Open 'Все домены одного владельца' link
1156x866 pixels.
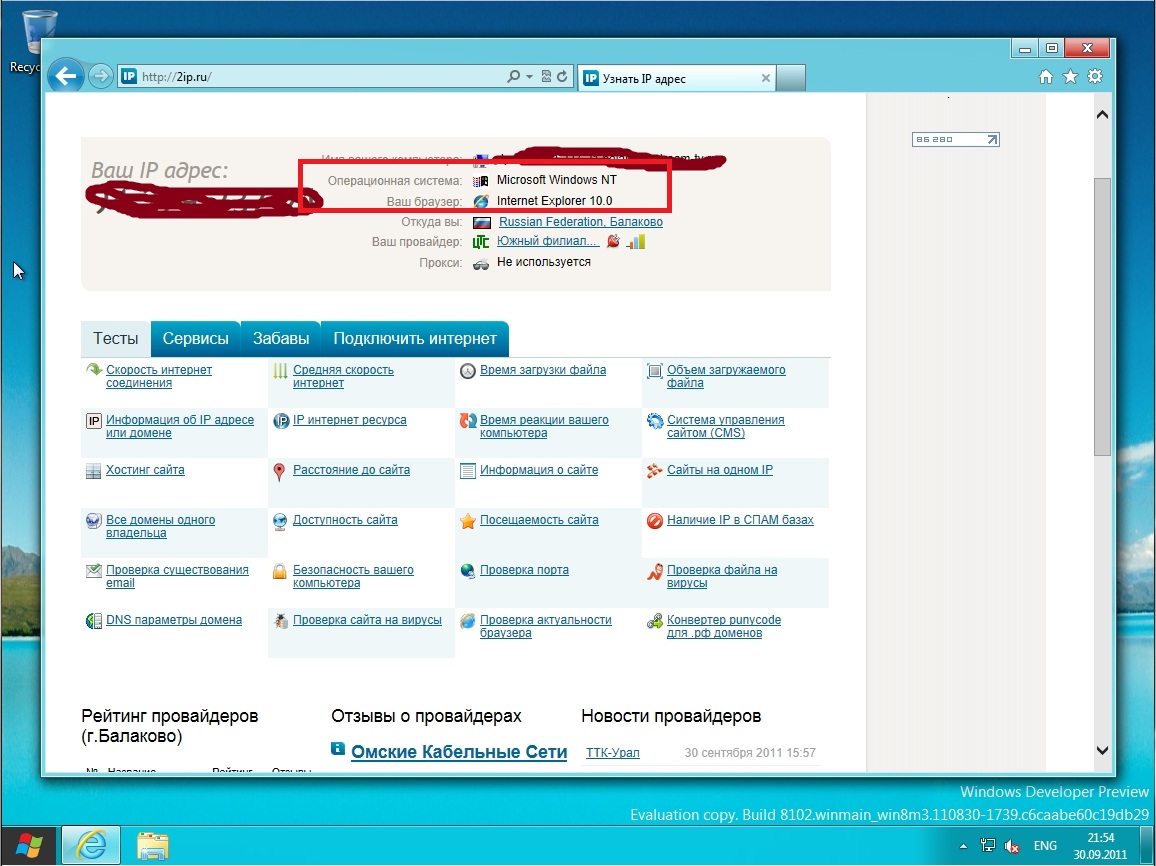(161, 526)
